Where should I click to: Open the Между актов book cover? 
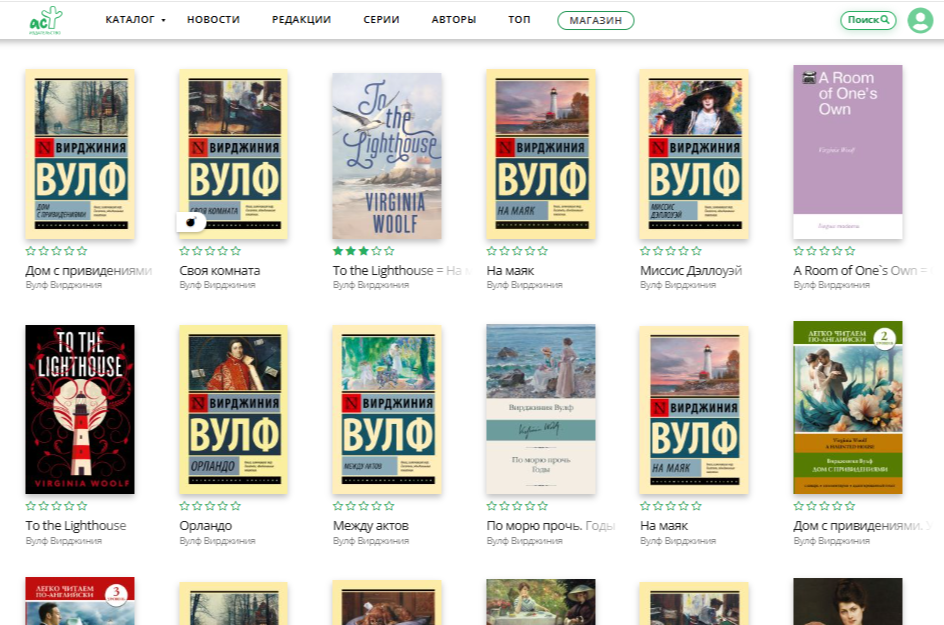click(x=387, y=409)
